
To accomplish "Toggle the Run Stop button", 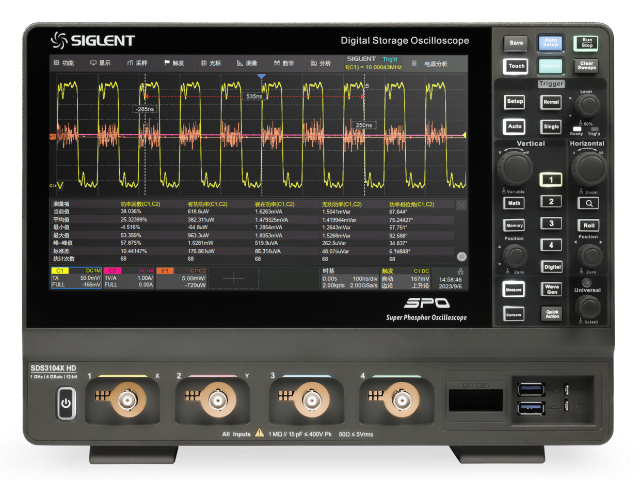I will (x=587, y=42).
